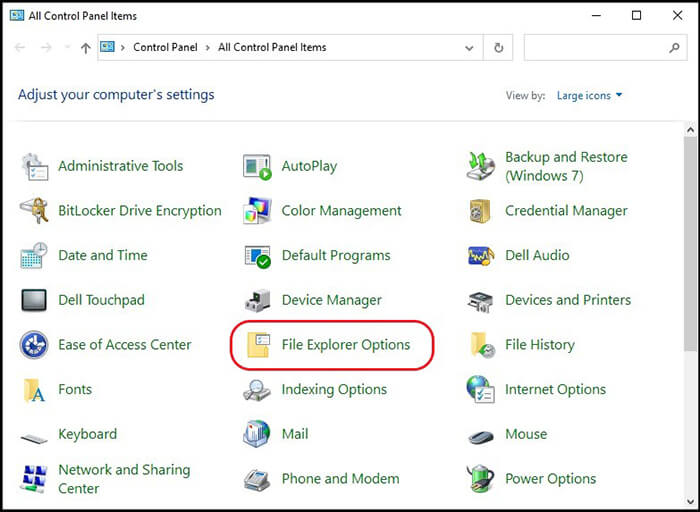Open the View by Large icons dropdown
The height and width of the screenshot is (512, 700).
click(589, 96)
